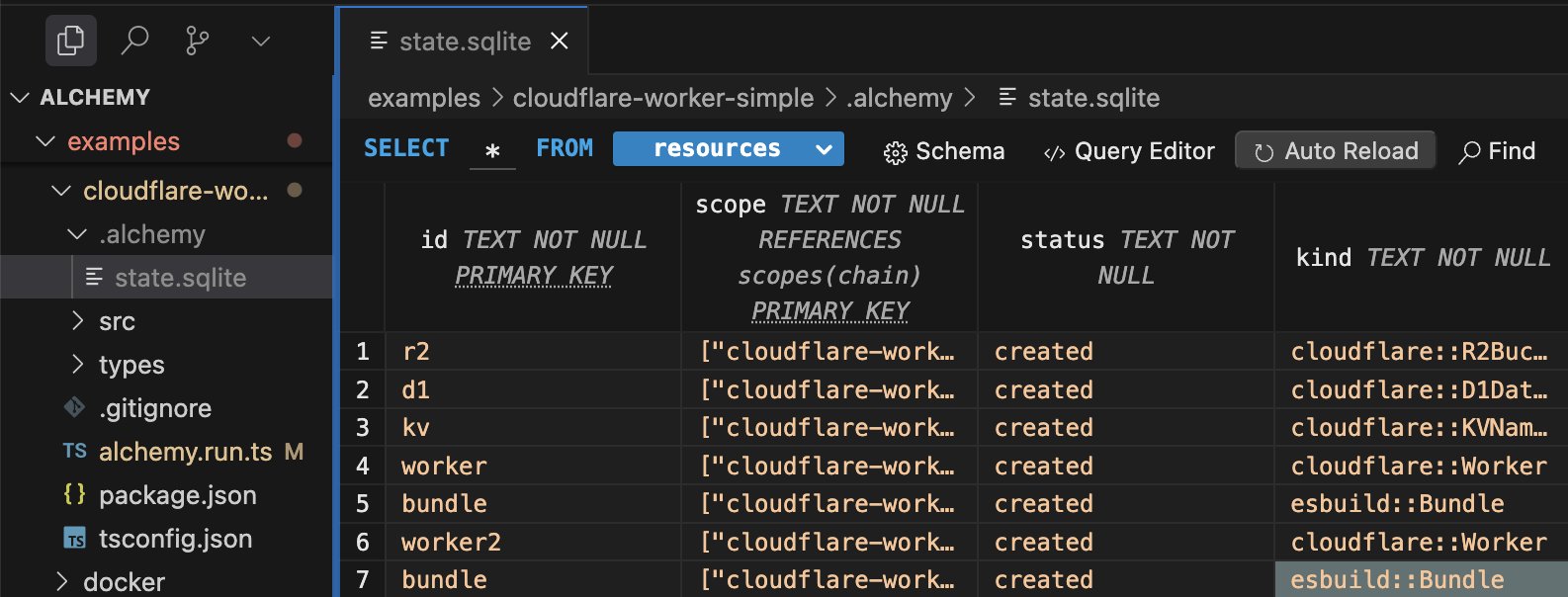Expand the types folder
1568x597 pixels.
click(x=78, y=365)
